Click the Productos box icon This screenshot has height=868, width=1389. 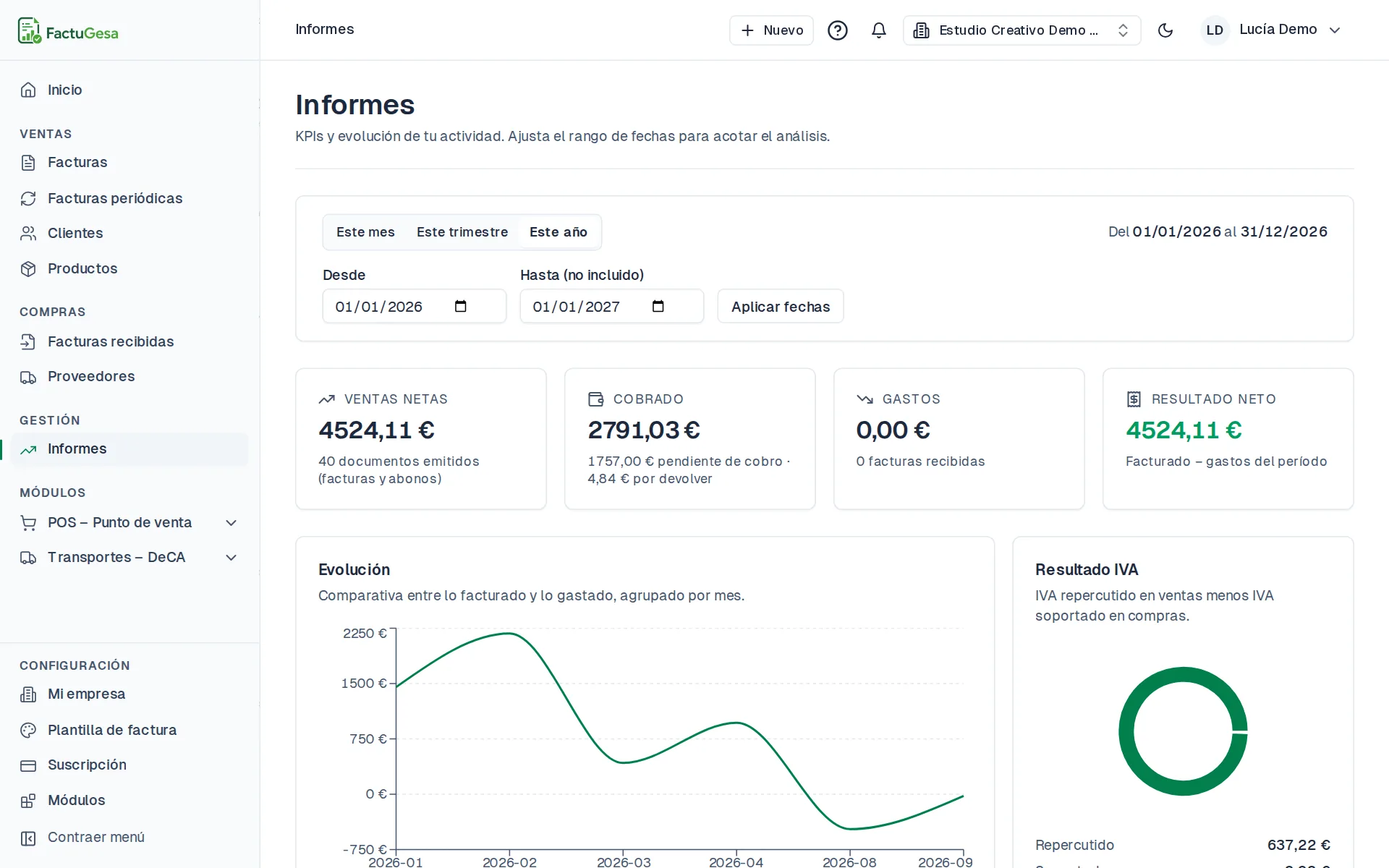coord(28,269)
